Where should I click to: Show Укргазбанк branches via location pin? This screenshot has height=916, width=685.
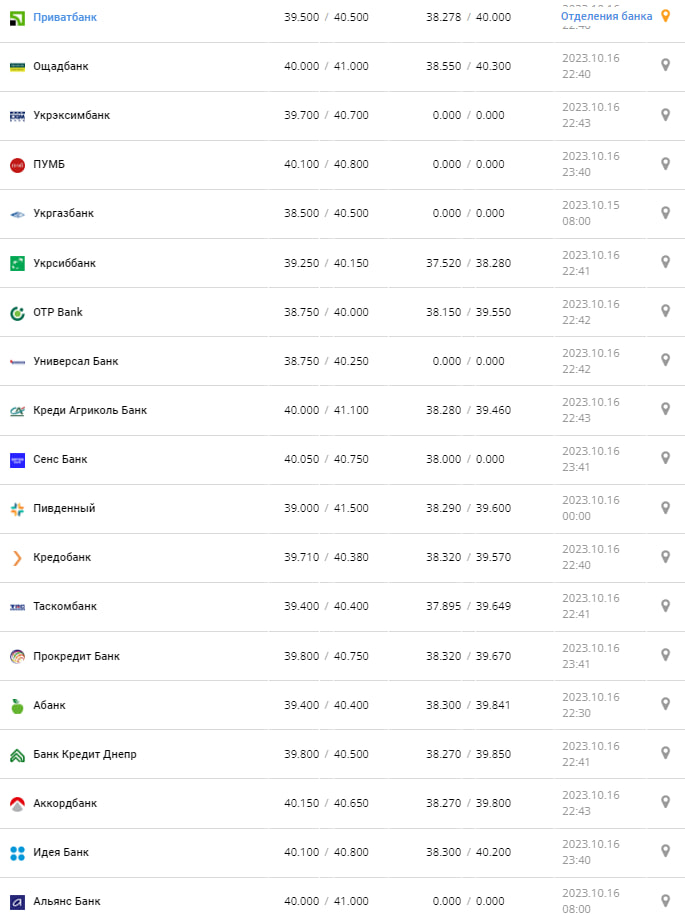point(665,213)
